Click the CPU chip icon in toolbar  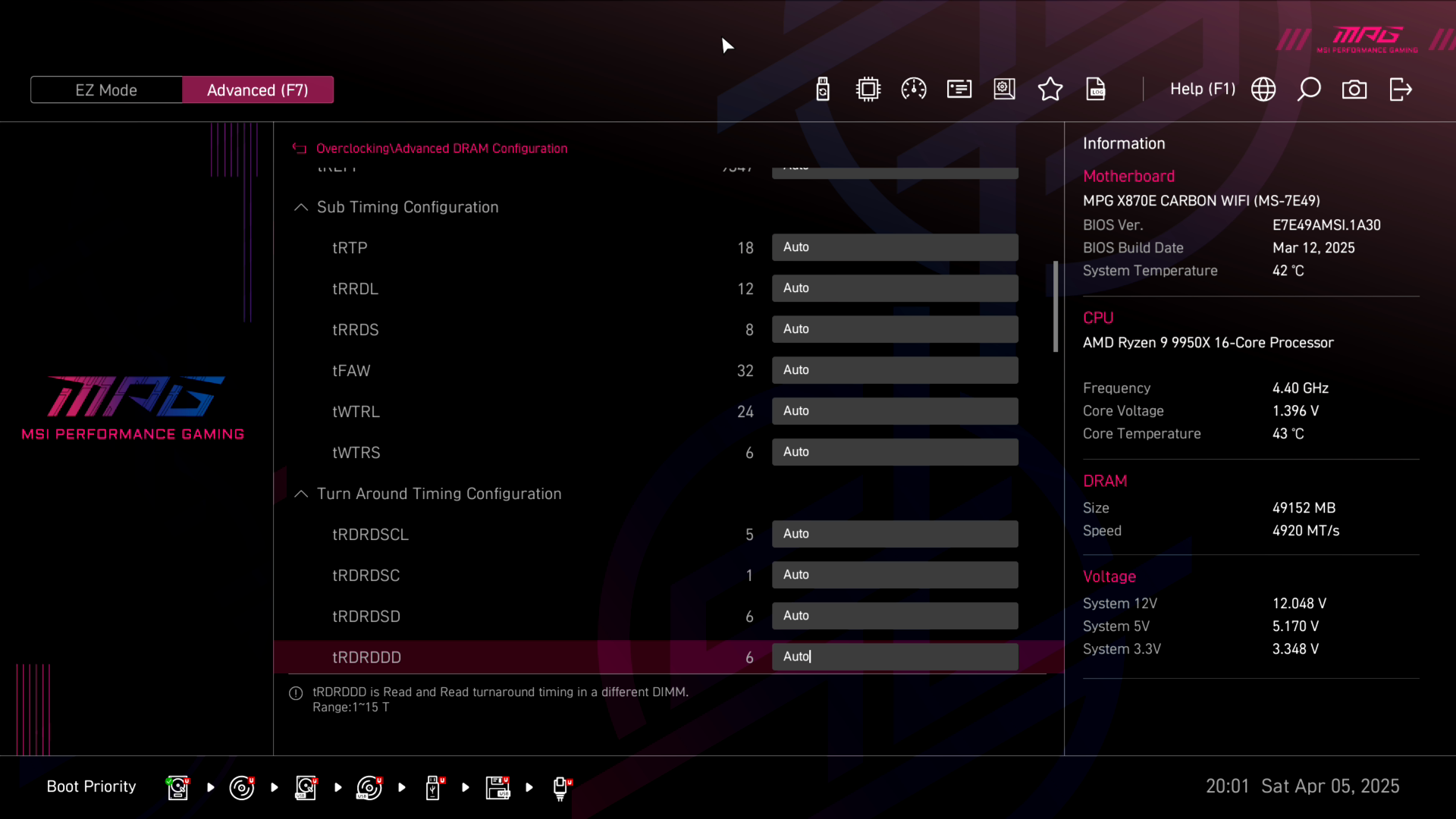point(868,89)
